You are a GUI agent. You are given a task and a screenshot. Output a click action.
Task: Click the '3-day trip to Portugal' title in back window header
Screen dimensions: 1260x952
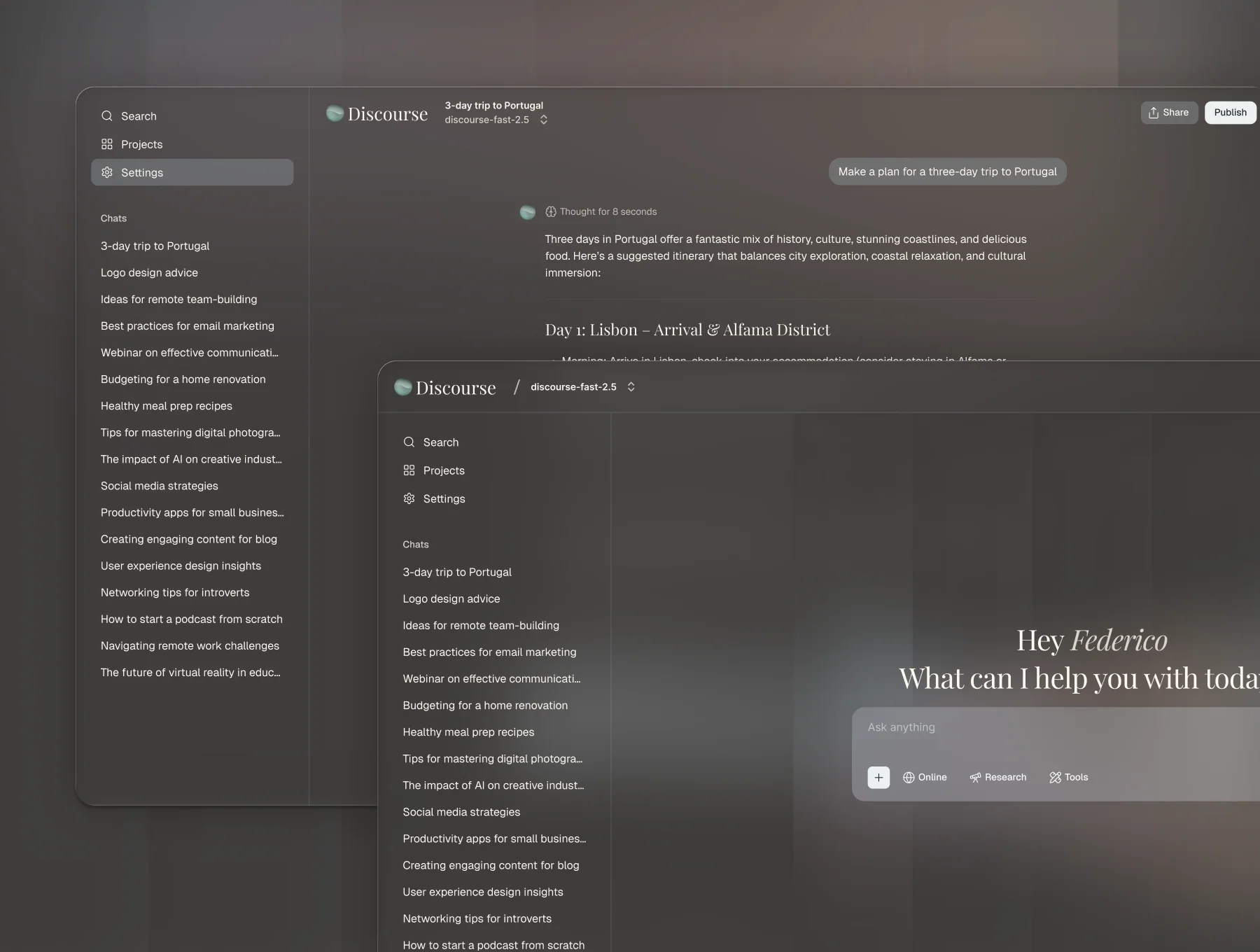click(494, 106)
